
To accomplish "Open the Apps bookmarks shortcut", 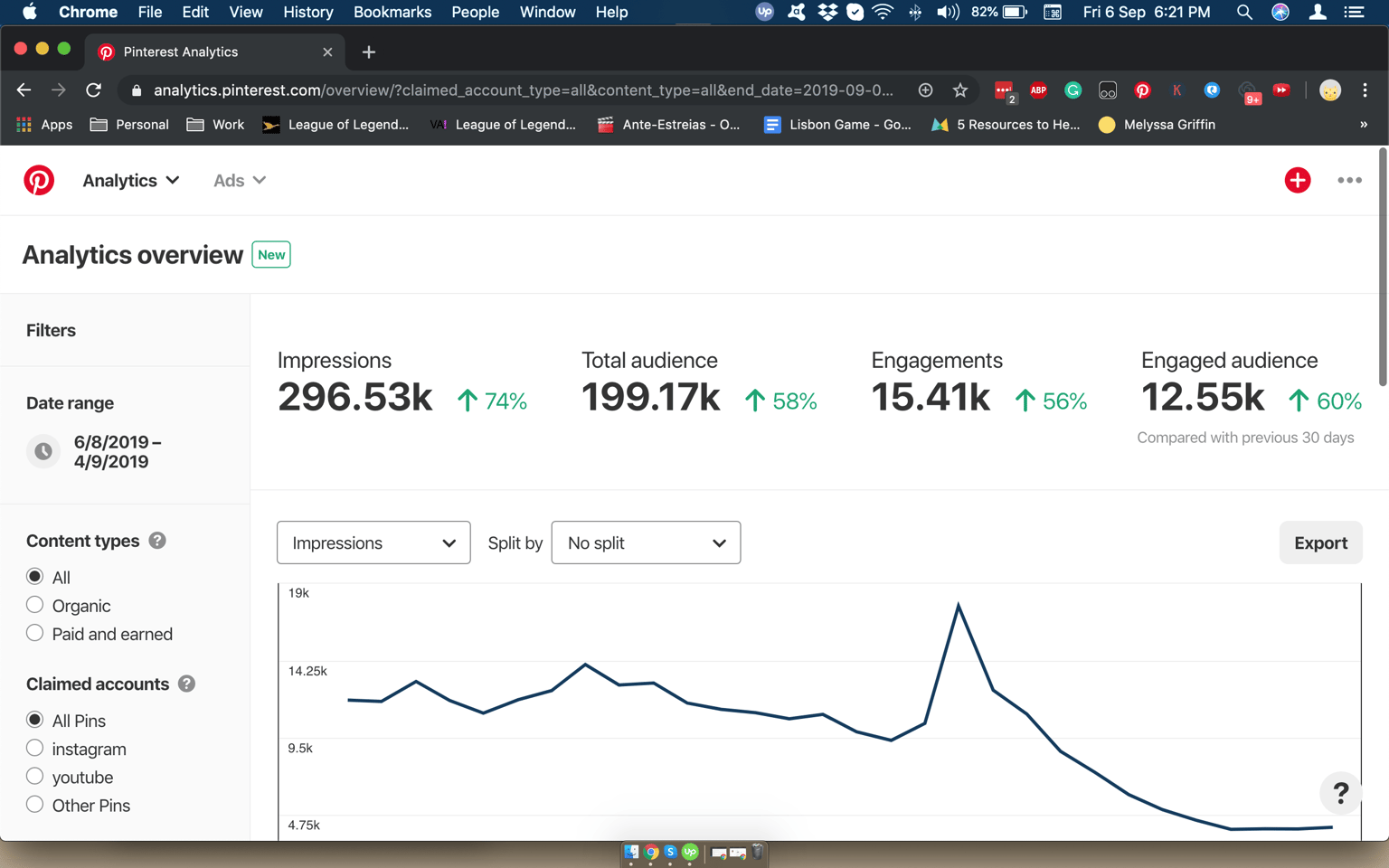I will point(44,125).
